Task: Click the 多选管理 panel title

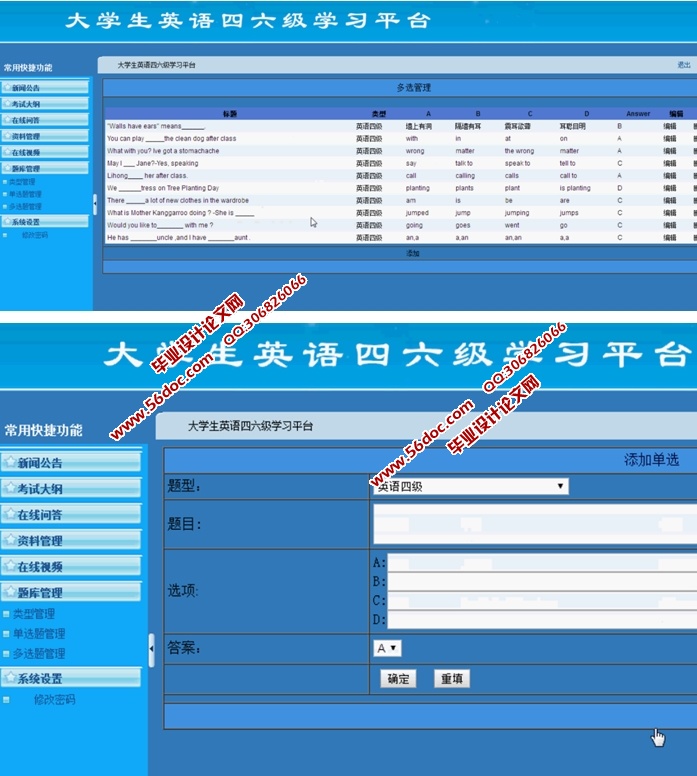Action: point(414,88)
